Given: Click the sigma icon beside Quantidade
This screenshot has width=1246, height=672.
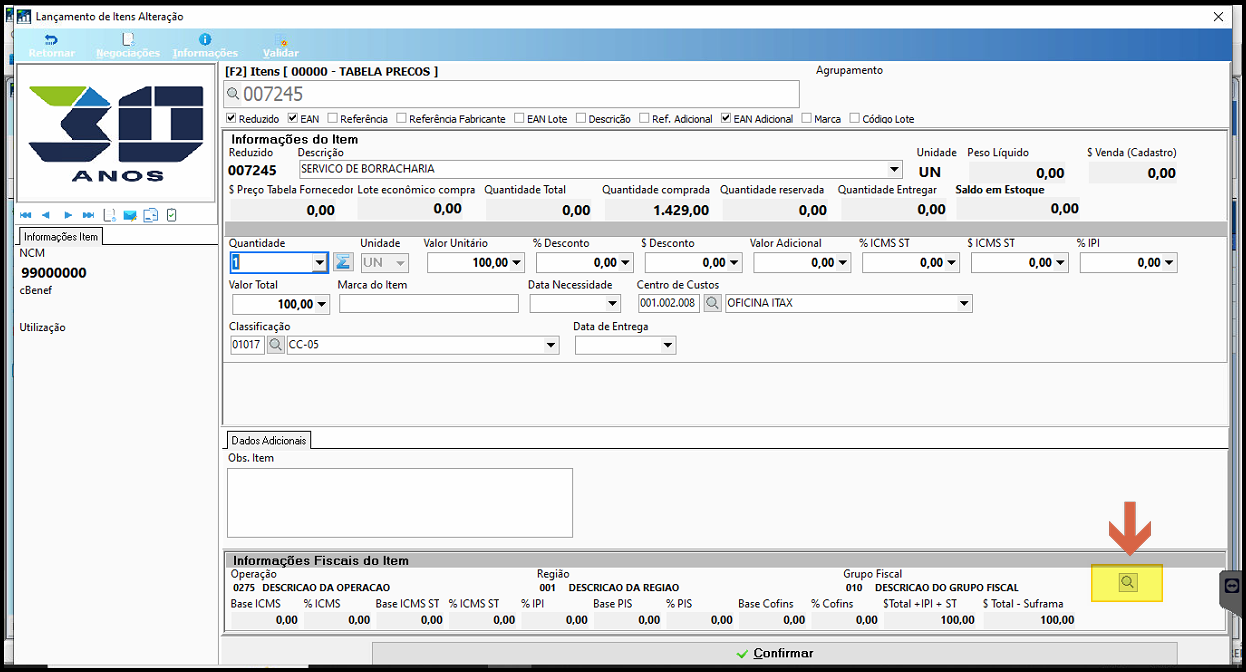Looking at the screenshot, I should (343, 262).
